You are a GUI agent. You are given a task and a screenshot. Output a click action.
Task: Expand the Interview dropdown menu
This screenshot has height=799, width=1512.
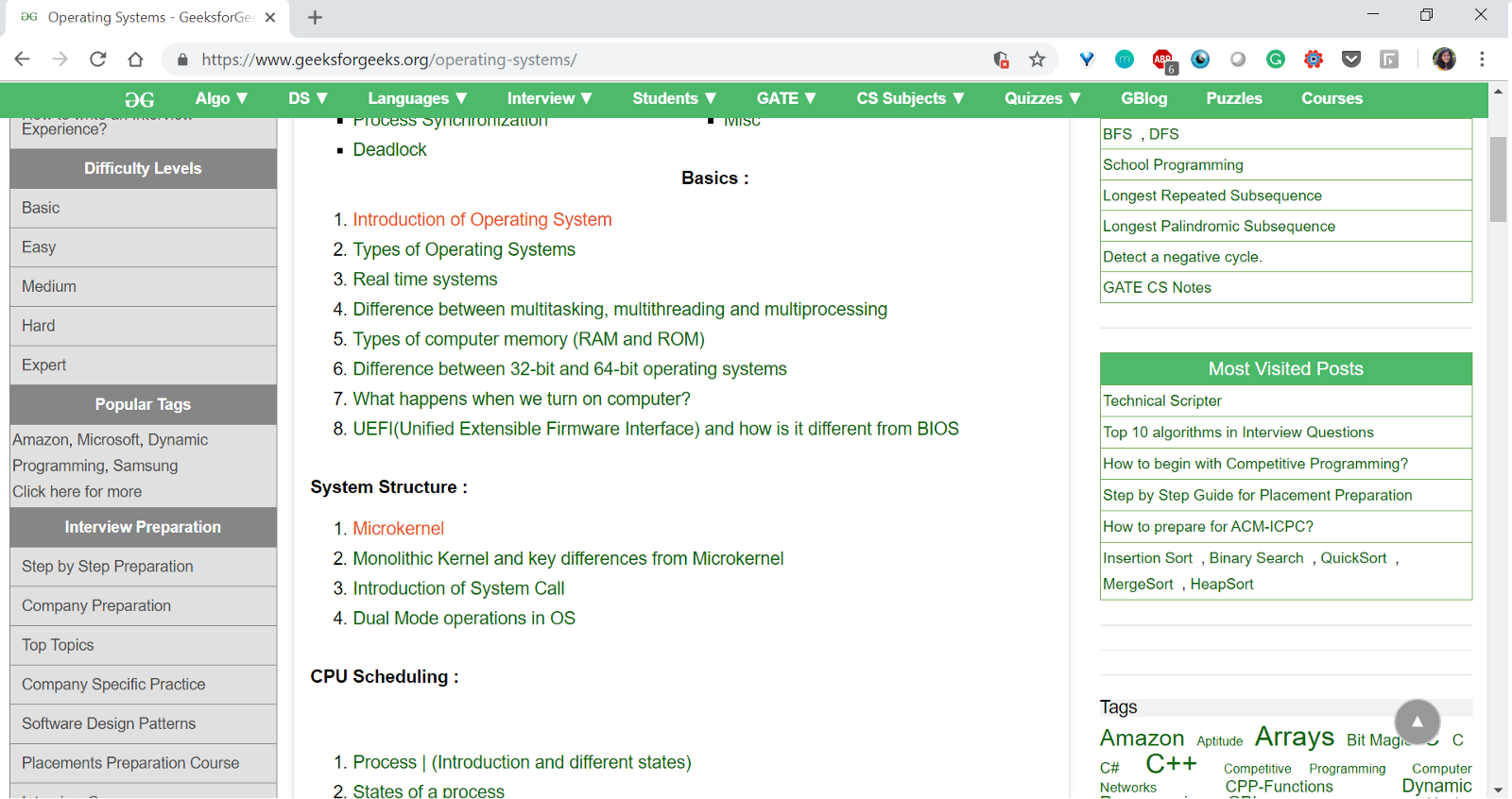click(x=550, y=98)
